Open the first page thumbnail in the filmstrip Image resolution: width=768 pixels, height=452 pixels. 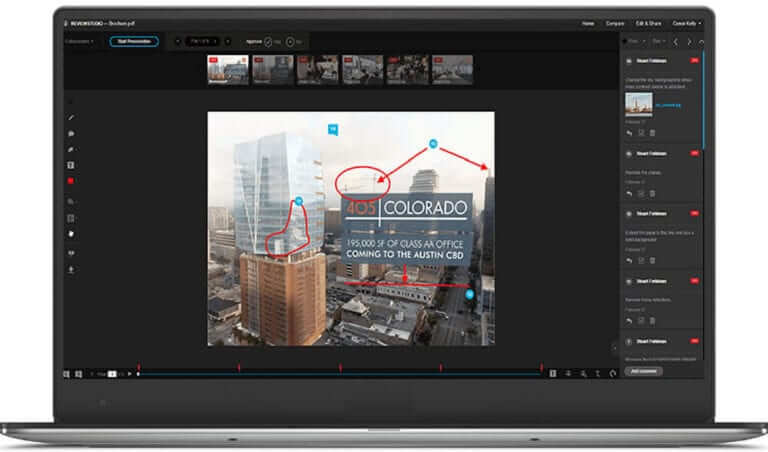coord(227,69)
